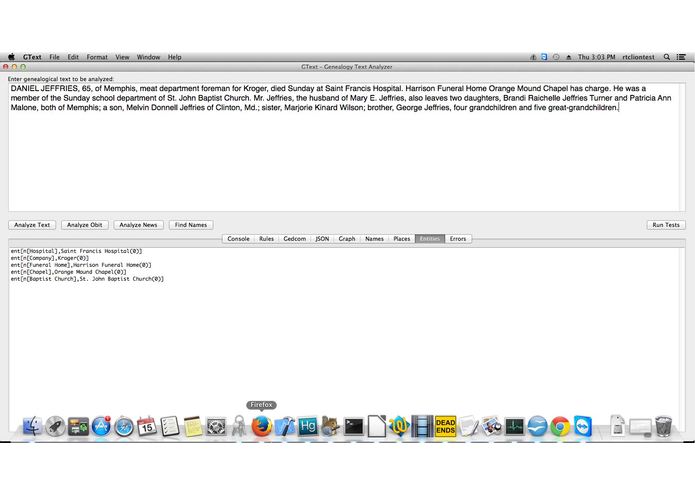
Task: Open the Window menu
Action: point(148,57)
